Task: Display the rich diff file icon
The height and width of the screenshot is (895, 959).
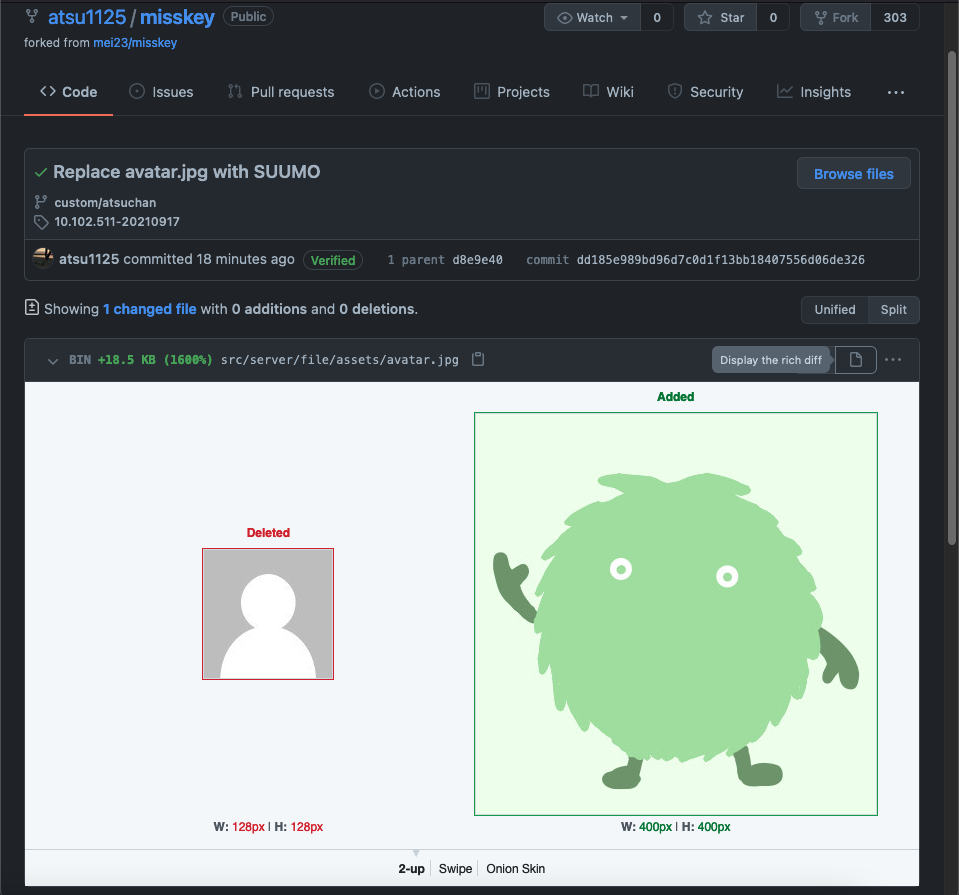Action: (x=855, y=360)
